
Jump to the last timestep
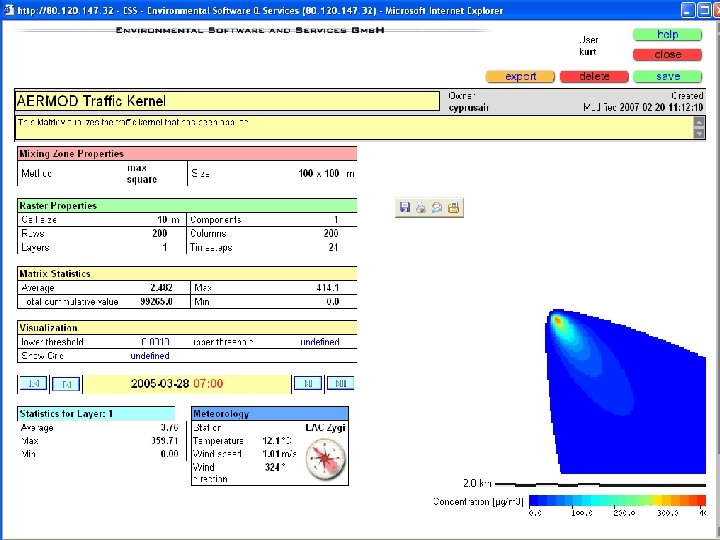(x=340, y=383)
